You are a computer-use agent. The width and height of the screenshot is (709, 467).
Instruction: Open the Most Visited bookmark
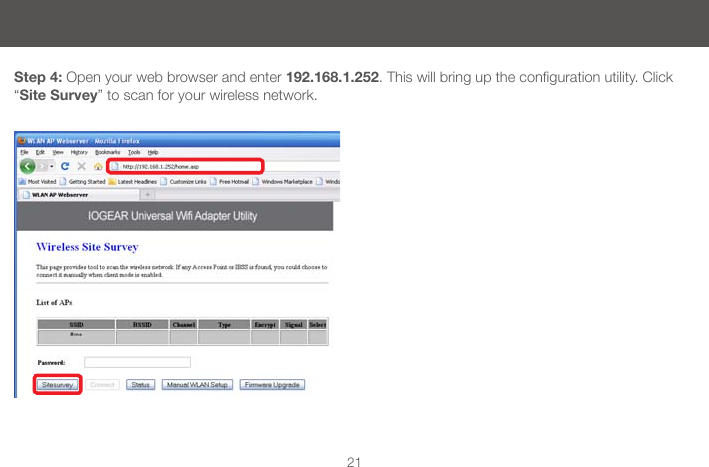click(x=38, y=182)
